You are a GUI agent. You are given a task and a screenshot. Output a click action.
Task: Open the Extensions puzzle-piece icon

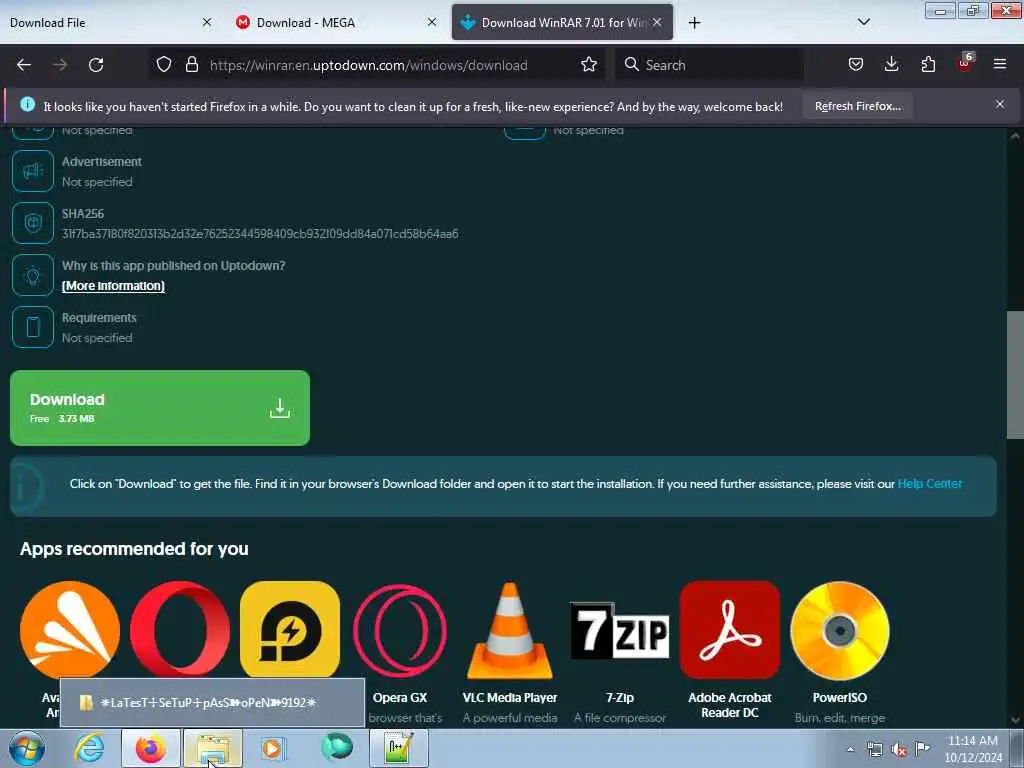point(928,64)
